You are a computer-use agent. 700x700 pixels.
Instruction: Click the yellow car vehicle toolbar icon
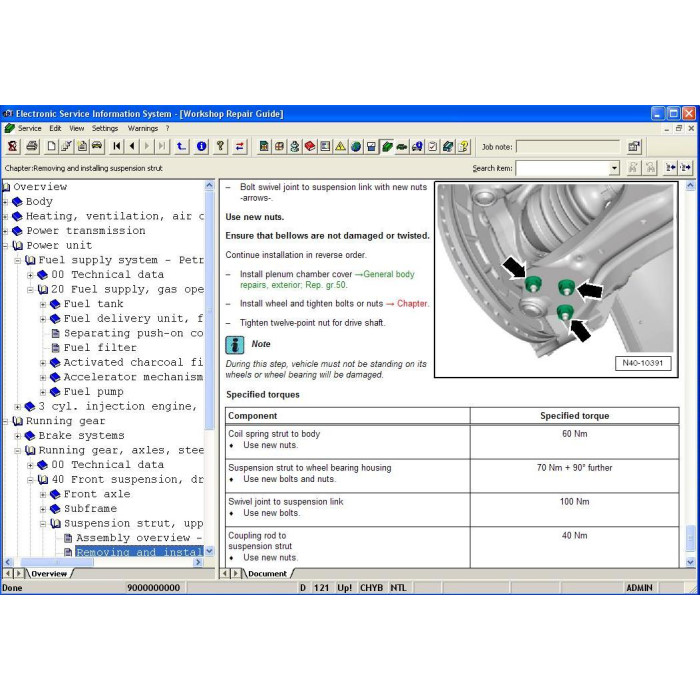click(97, 146)
